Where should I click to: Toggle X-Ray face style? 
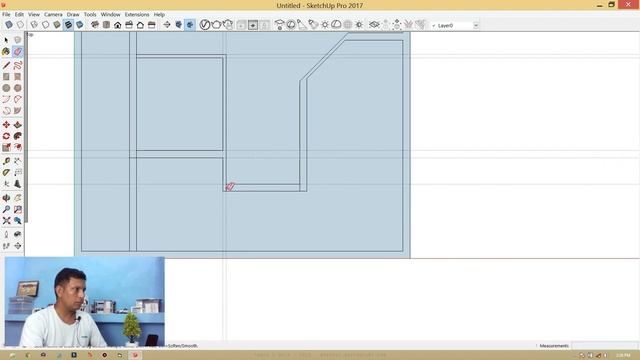tap(9, 25)
